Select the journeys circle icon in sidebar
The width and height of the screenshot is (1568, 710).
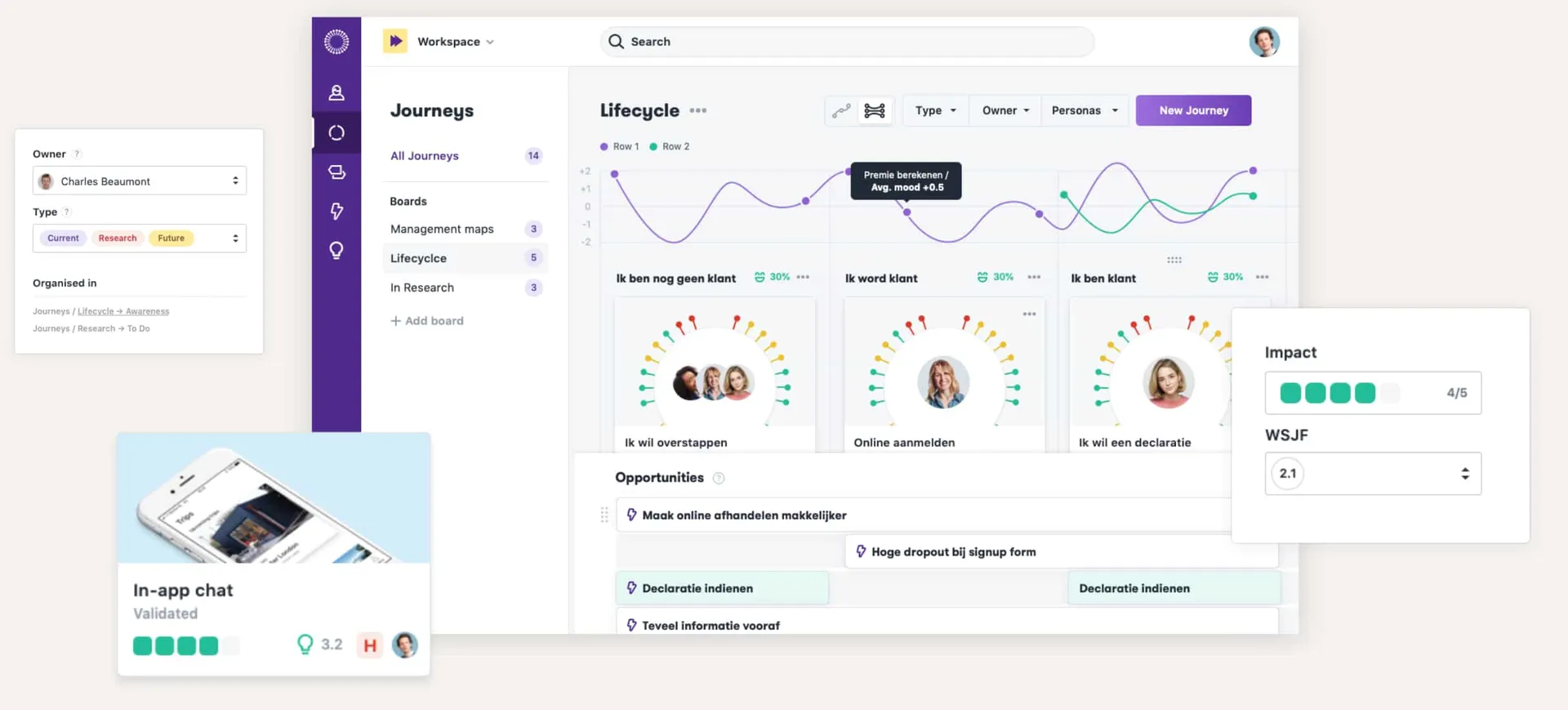click(x=336, y=132)
